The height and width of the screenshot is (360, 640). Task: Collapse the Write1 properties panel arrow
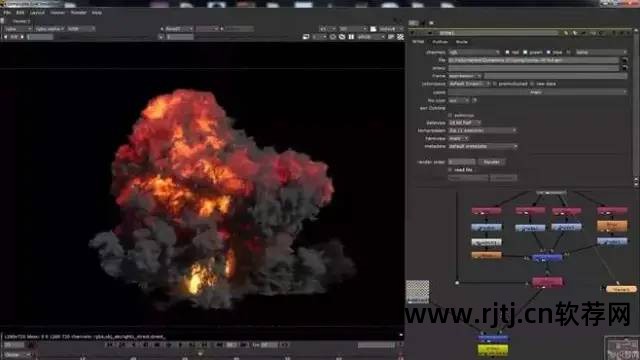pos(413,33)
